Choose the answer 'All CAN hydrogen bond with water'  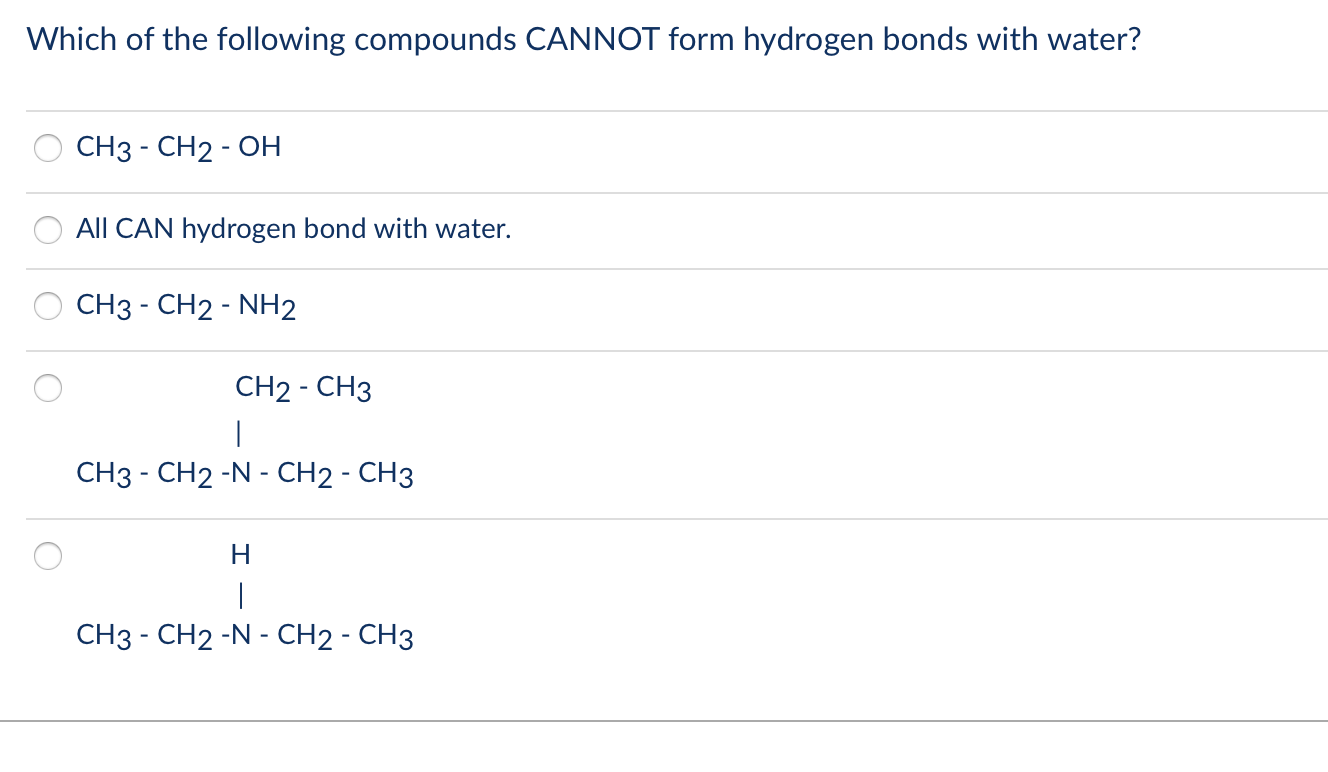[47, 230]
